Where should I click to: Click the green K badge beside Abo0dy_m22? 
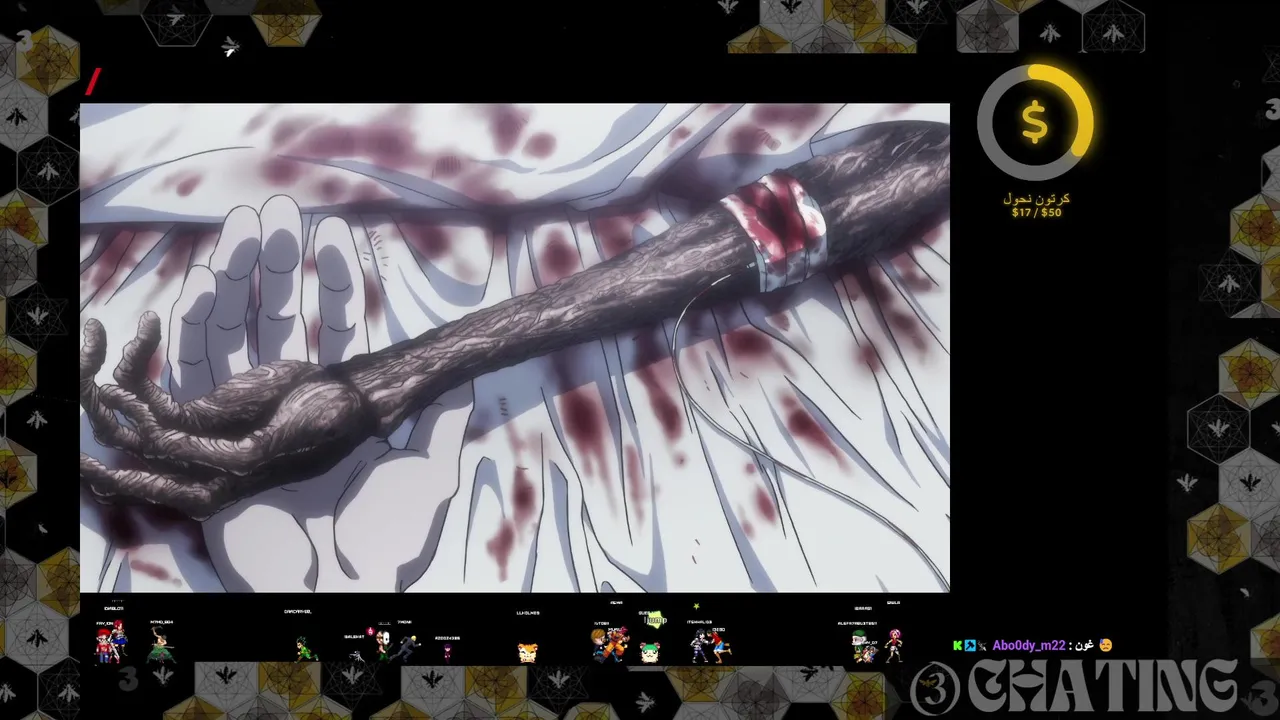(957, 646)
